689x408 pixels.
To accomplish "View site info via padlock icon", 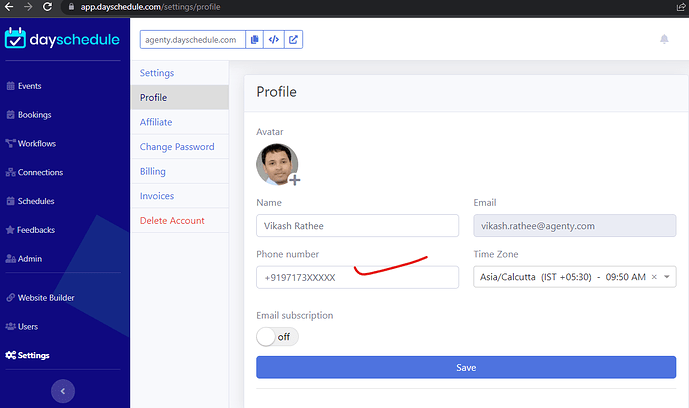I will click(71, 7).
